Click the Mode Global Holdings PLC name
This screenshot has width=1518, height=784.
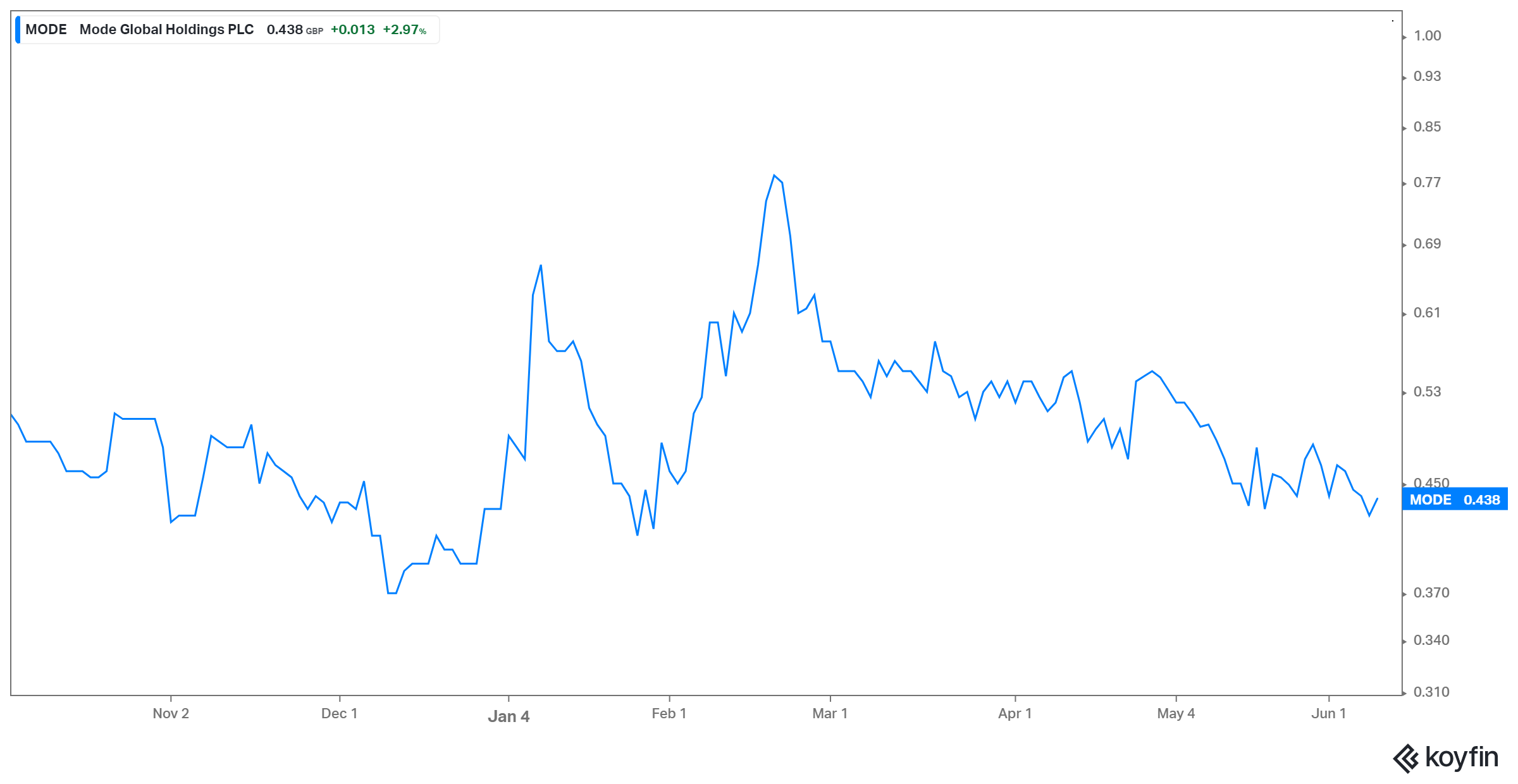pyautogui.click(x=166, y=30)
